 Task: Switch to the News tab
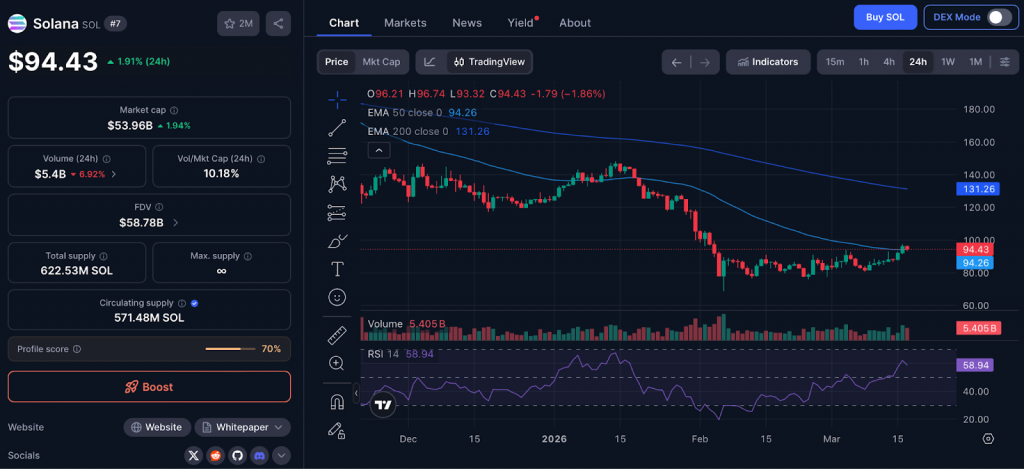(x=466, y=22)
